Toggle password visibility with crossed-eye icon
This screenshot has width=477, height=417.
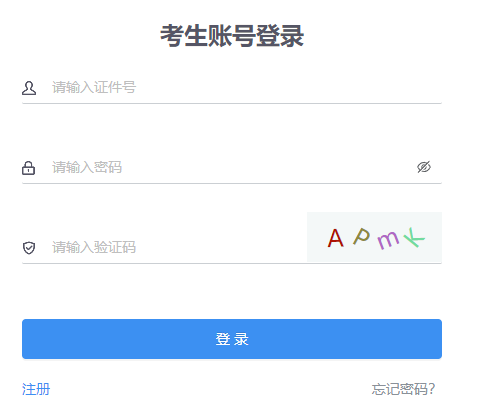[424, 167]
